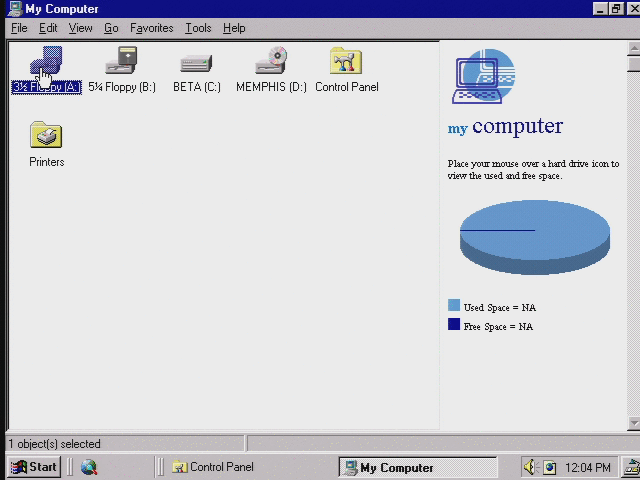Click the scroll down arrow
Screen dimensions: 640x480
(633, 423)
